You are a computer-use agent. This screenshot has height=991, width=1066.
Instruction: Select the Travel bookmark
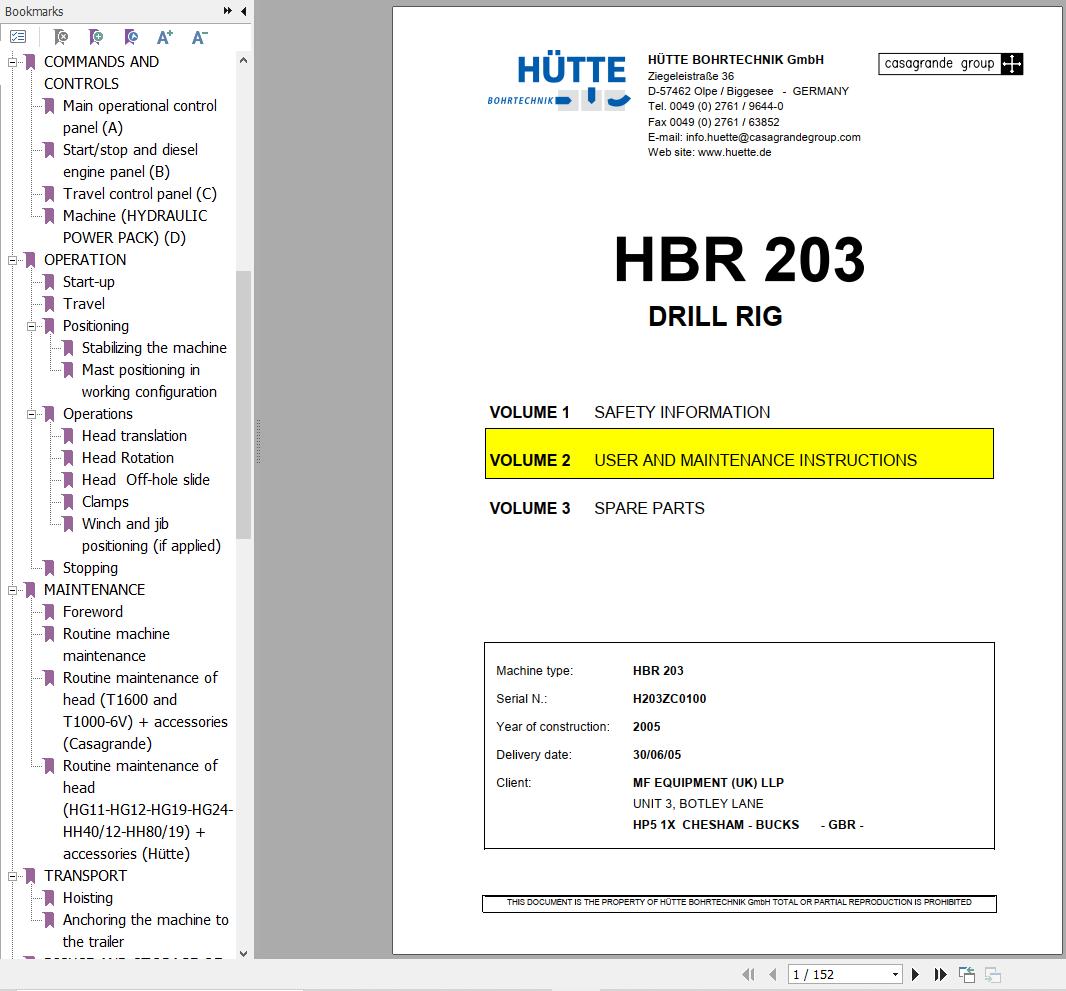coord(84,304)
